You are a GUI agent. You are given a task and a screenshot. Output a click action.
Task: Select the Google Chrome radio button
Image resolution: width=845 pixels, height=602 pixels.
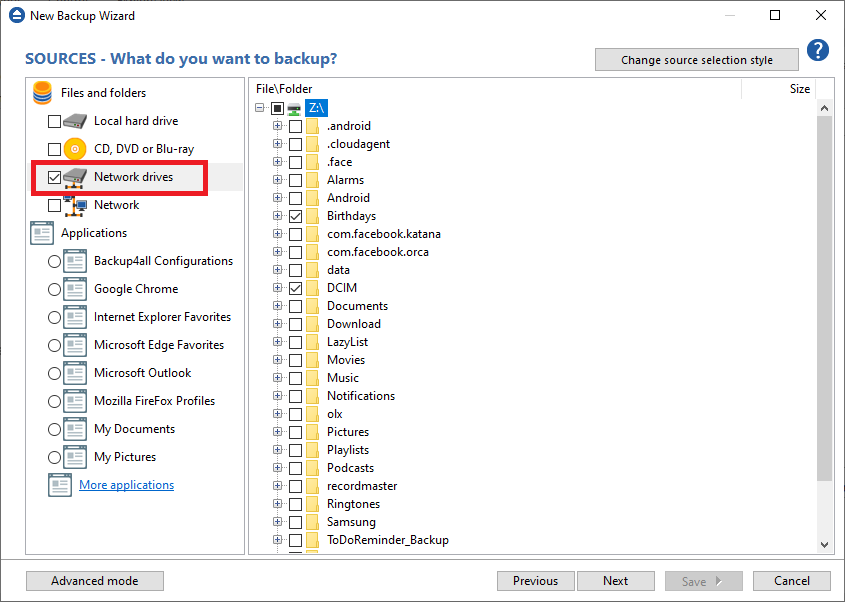click(x=54, y=289)
